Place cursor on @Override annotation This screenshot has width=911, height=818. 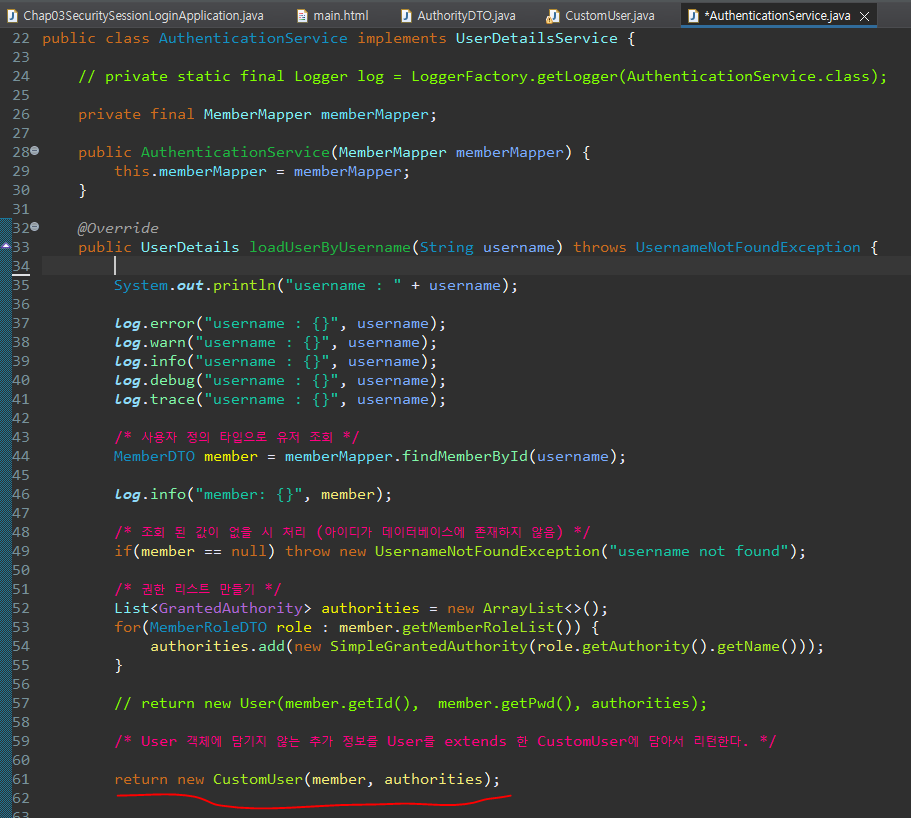coord(118,228)
